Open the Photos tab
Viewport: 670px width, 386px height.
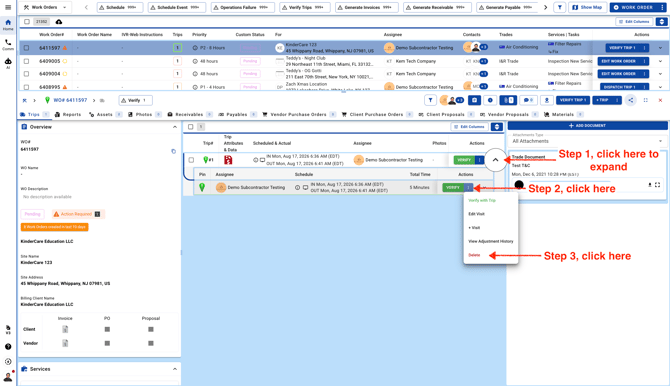[144, 115]
